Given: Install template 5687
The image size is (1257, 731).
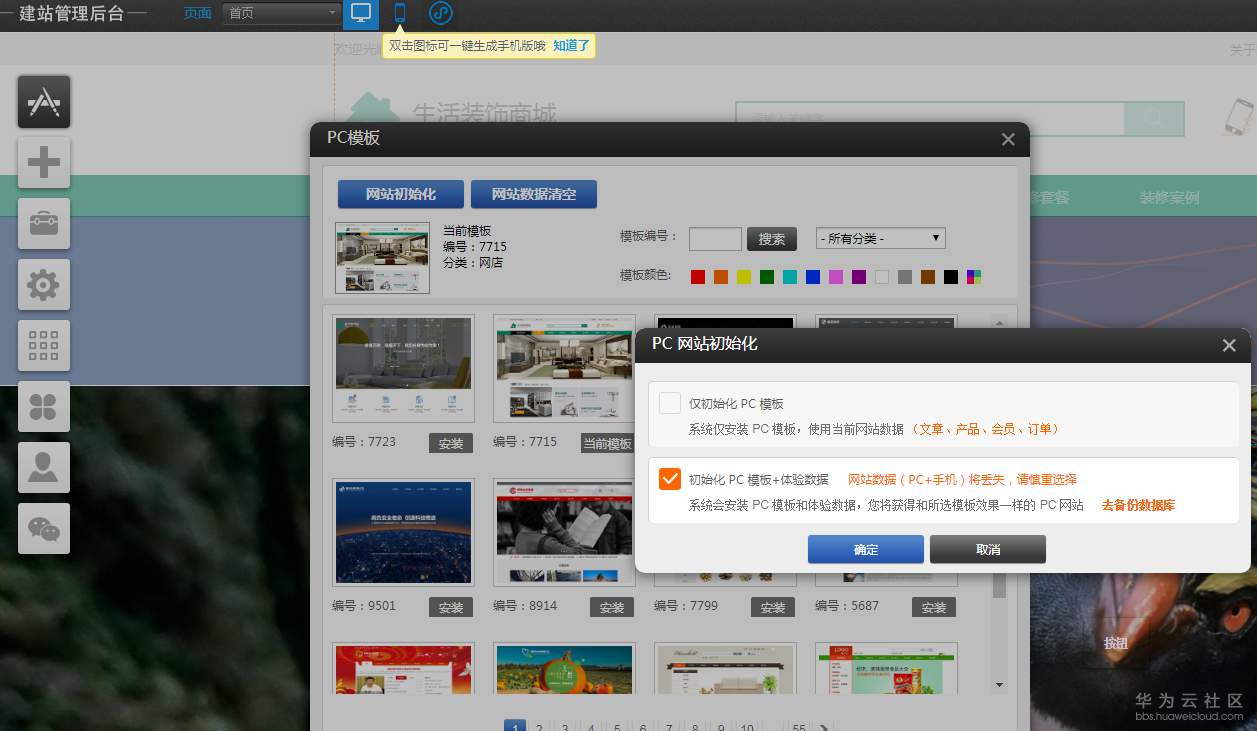Looking at the screenshot, I should coord(934,607).
